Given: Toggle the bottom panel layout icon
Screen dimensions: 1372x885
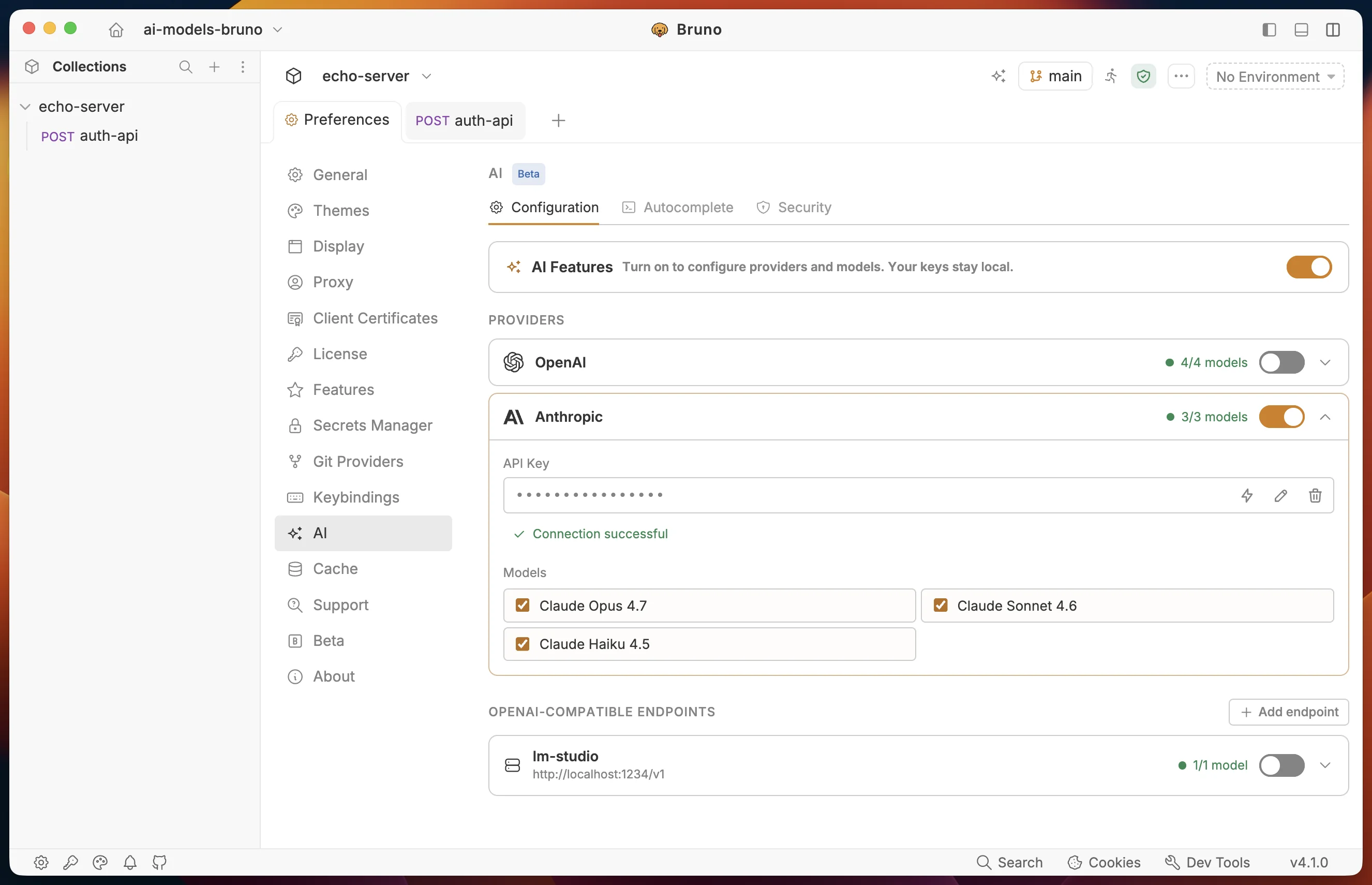Looking at the screenshot, I should (1301, 30).
